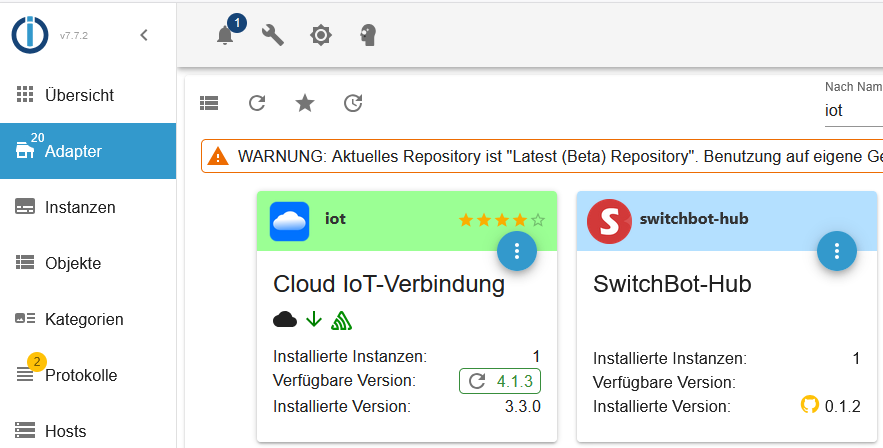Open the notifications bell
Viewport: 883px width, 448px height.
[225, 36]
